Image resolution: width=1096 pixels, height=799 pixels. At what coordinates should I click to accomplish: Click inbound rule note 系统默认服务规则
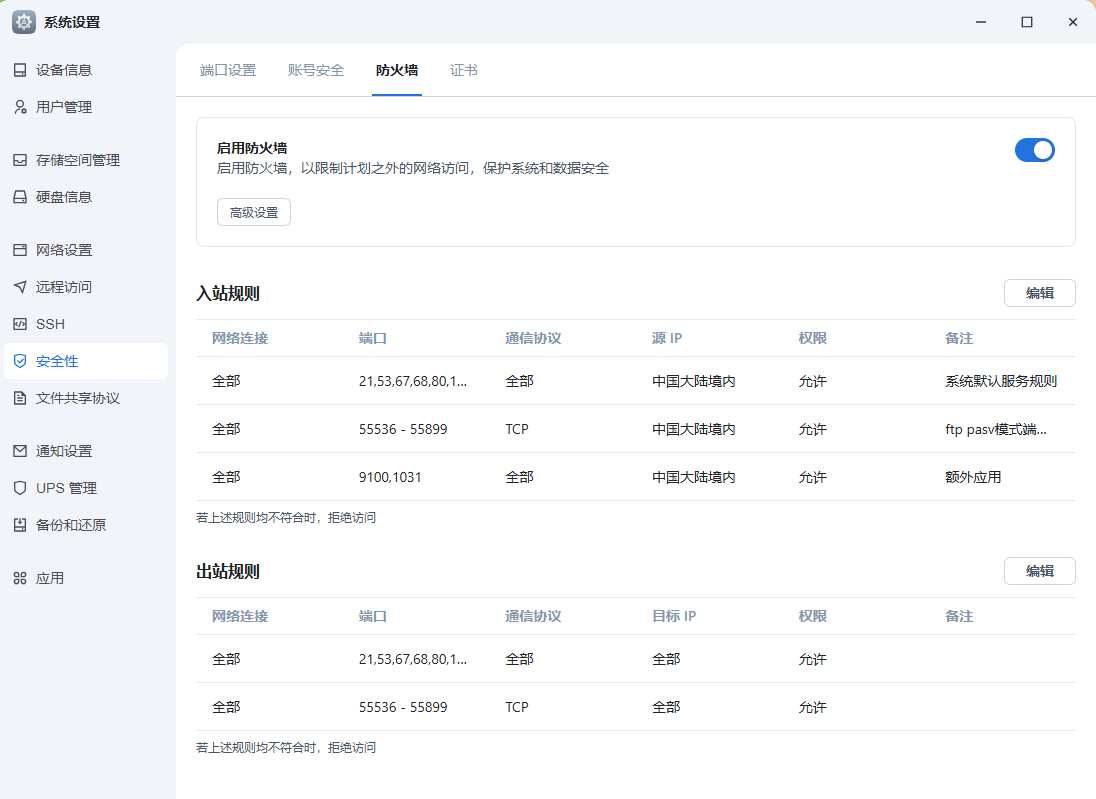point(1001,382)
